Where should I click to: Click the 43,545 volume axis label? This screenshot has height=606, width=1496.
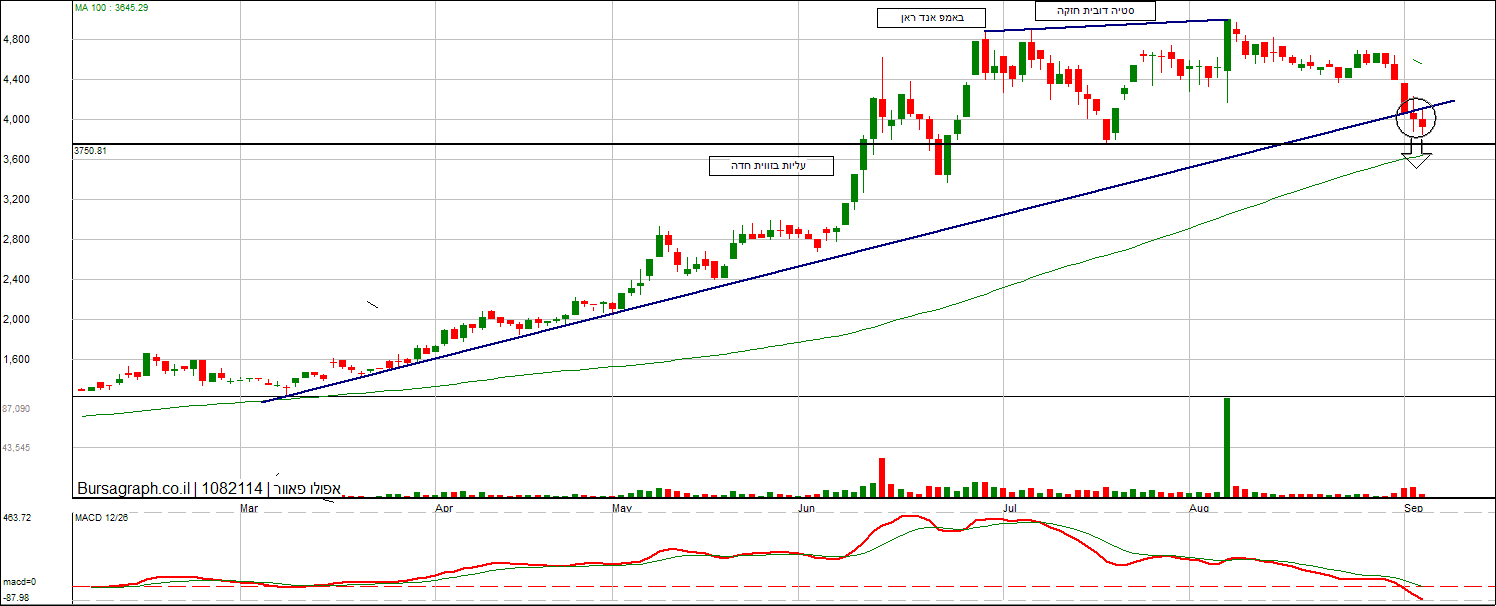16,448
